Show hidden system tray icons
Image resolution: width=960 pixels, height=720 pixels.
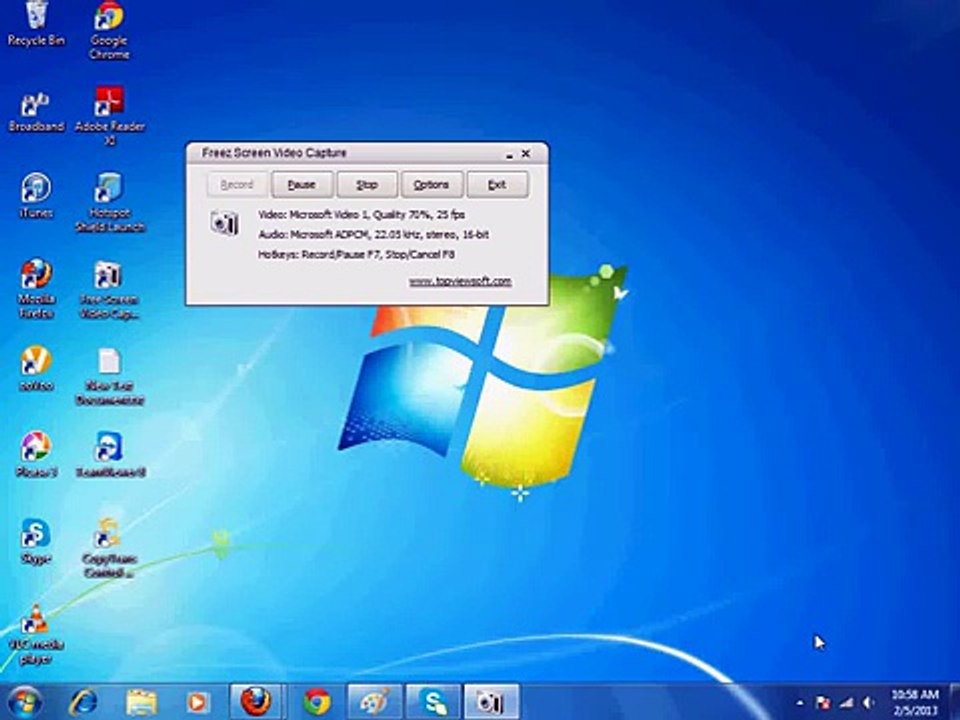800,703
